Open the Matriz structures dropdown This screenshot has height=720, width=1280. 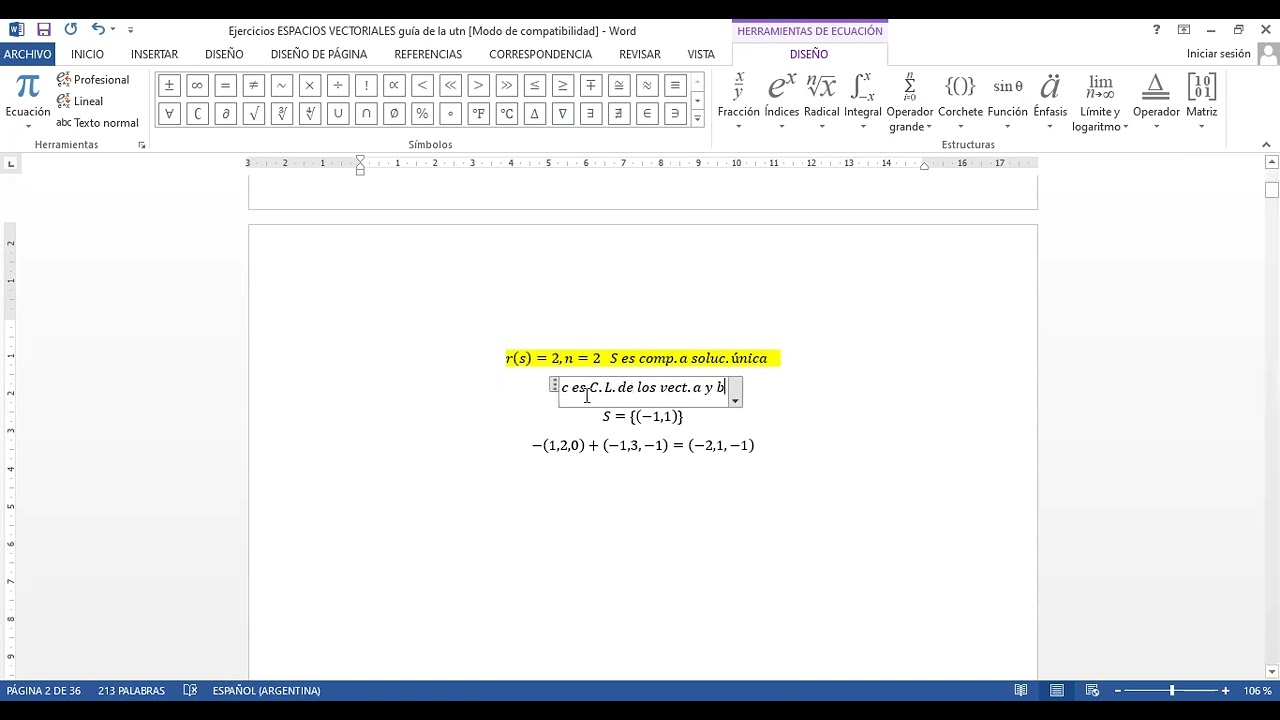(1201, 101)
